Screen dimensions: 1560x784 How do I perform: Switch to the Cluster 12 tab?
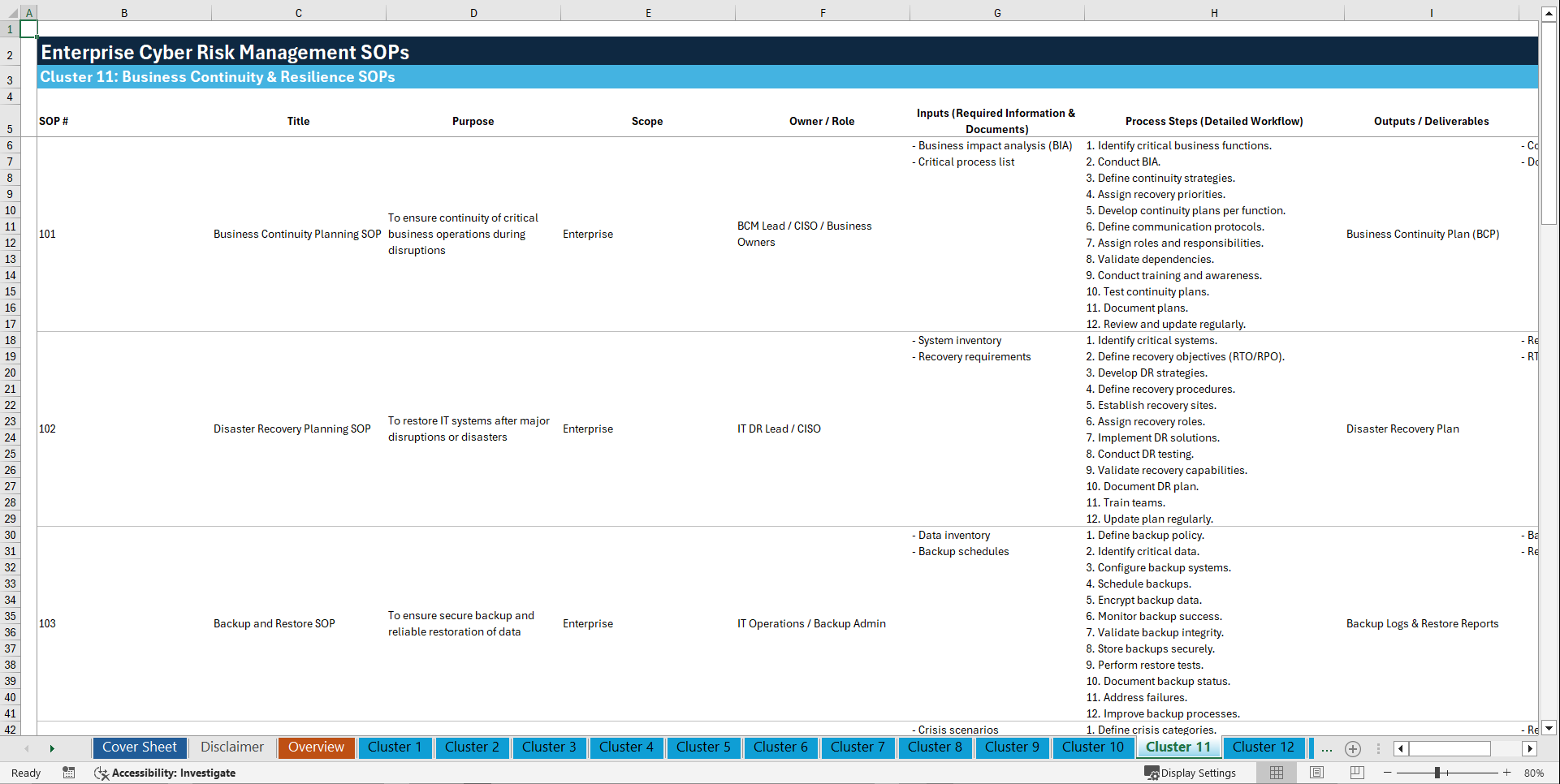[x=1264, y=747]
